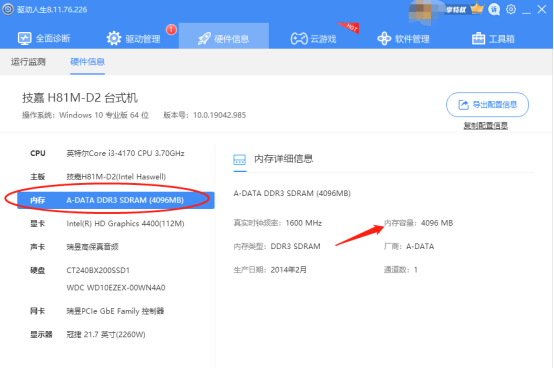Click the memory detail panel icon
Image resolution: width=554 pixels, height=369 pixels.
pos(240,159)
